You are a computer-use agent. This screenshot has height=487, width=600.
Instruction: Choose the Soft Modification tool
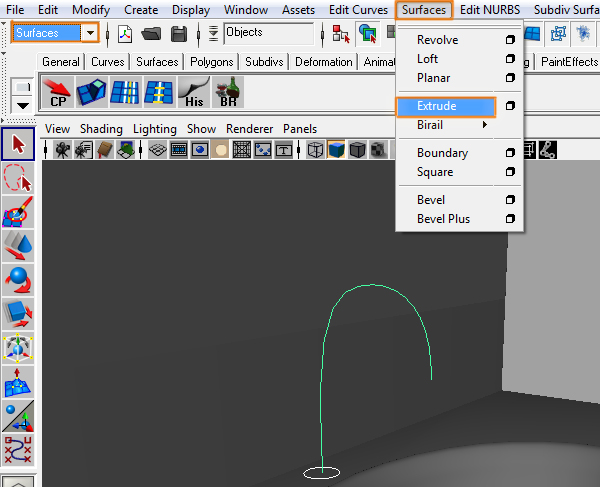point(18,382)
